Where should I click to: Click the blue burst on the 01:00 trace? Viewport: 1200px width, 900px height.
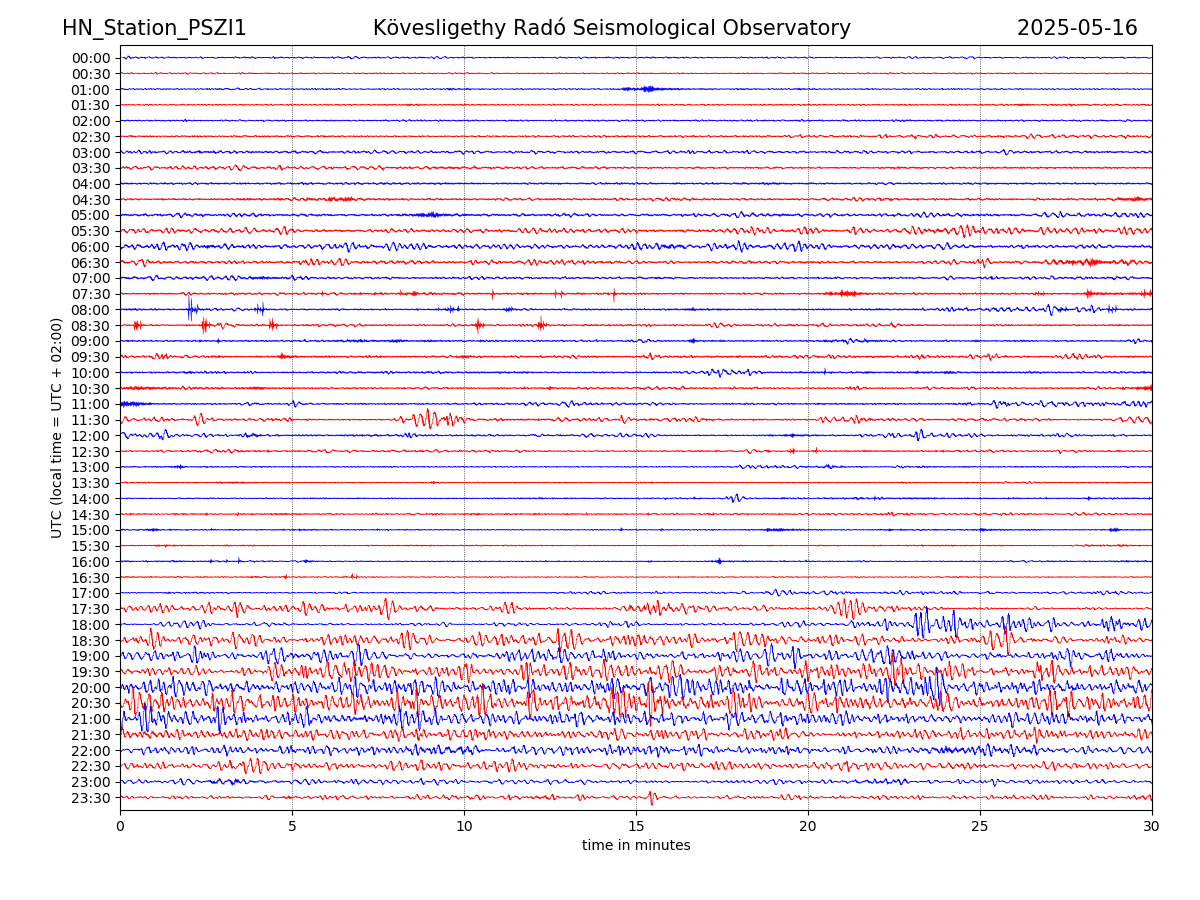click(647, 89)
